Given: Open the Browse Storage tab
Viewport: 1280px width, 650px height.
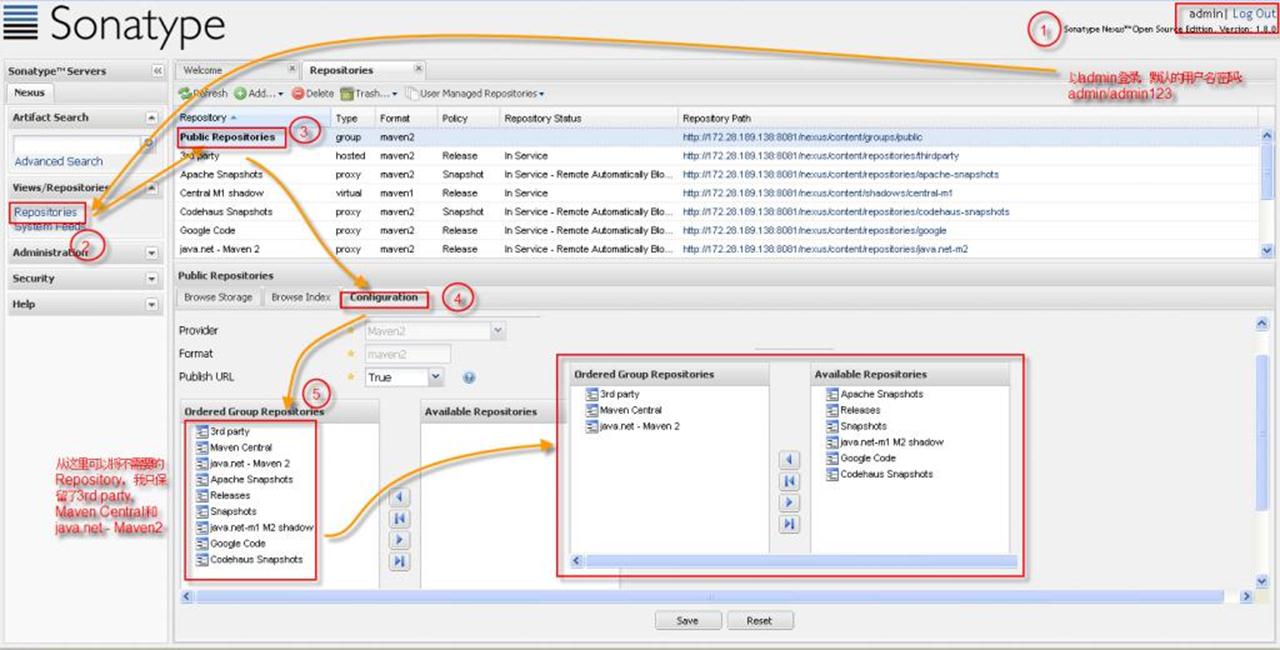Looking at the screenshot, I should [x=218, y=297].
